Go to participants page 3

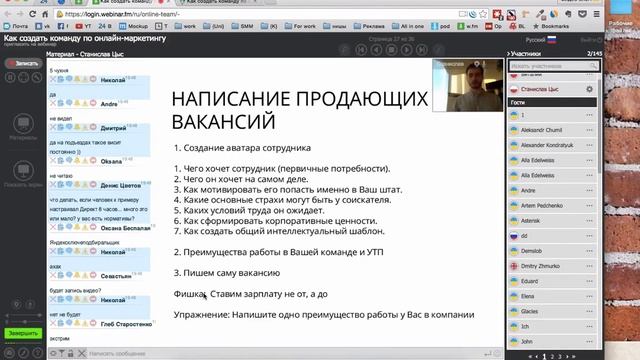click(560, 357)
